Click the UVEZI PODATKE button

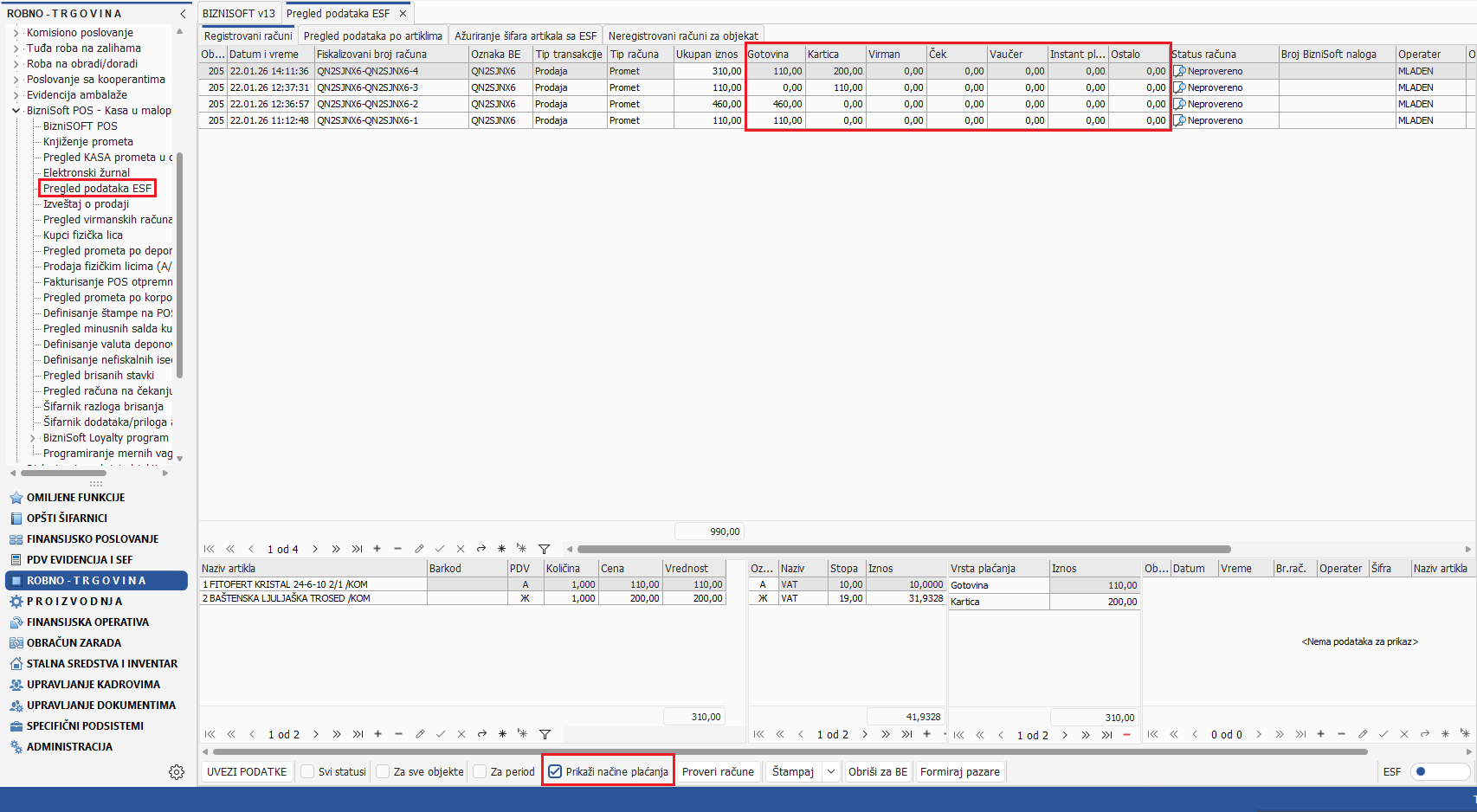pos(247,771)
